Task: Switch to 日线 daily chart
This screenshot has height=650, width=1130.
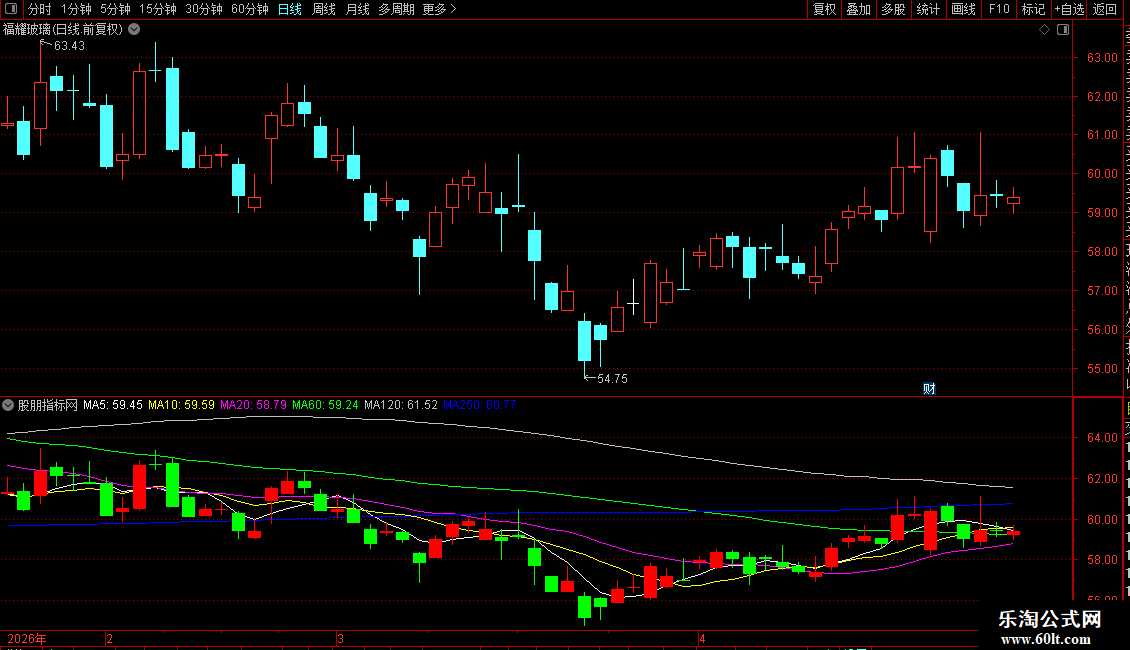Action: tap(290, 9)
